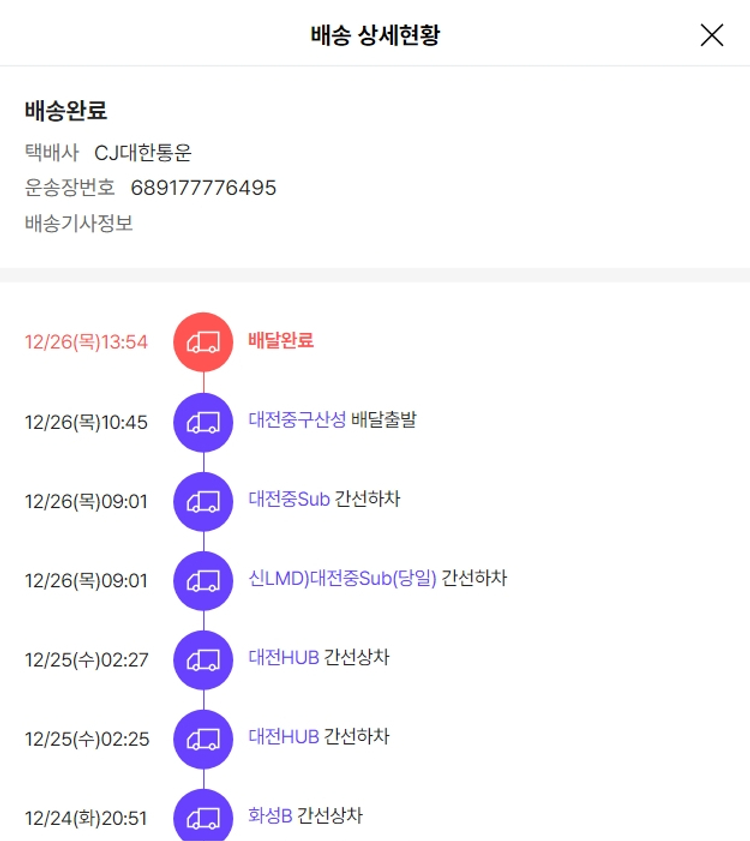Click the truck icon beside 신LMD)대전중Sub(당일)
Screen dimensions: 750x841
tap(203, 579)
